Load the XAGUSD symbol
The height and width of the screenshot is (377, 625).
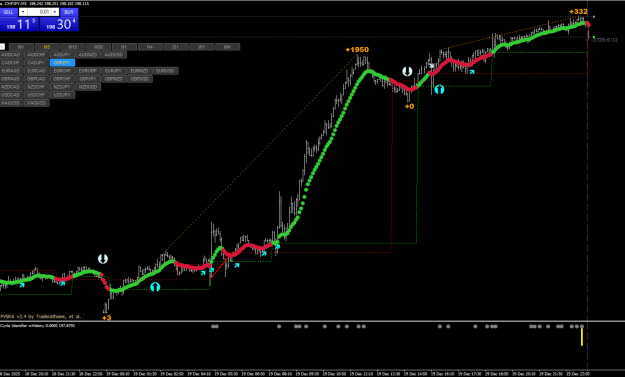(x=36, y=103)
